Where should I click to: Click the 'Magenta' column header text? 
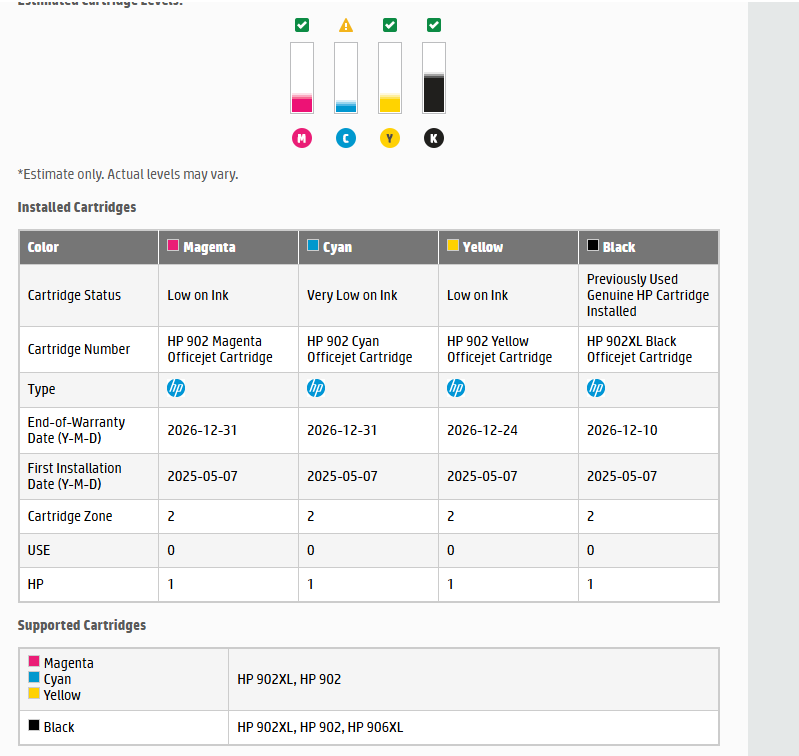[209, 247]
